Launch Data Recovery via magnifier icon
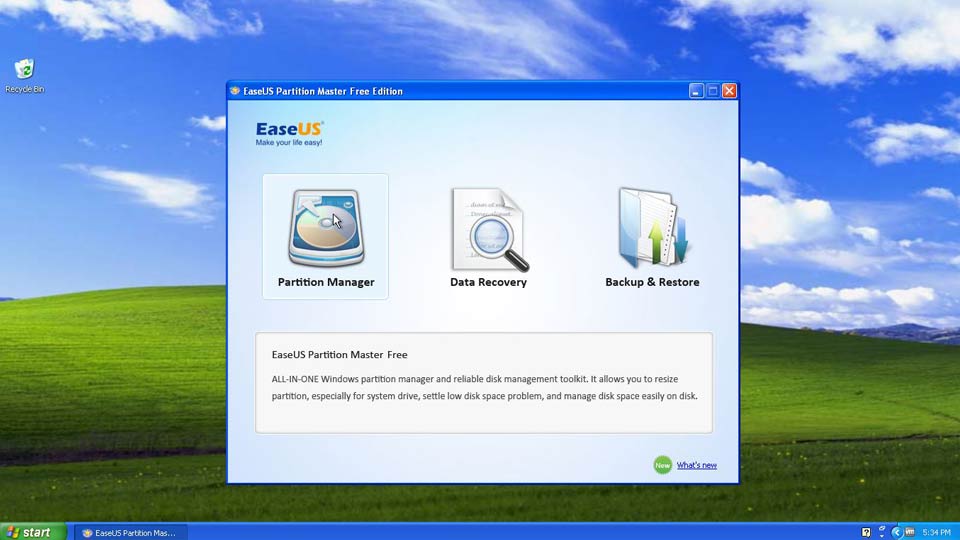The image size is (960, 540). [x=488, y=230]
